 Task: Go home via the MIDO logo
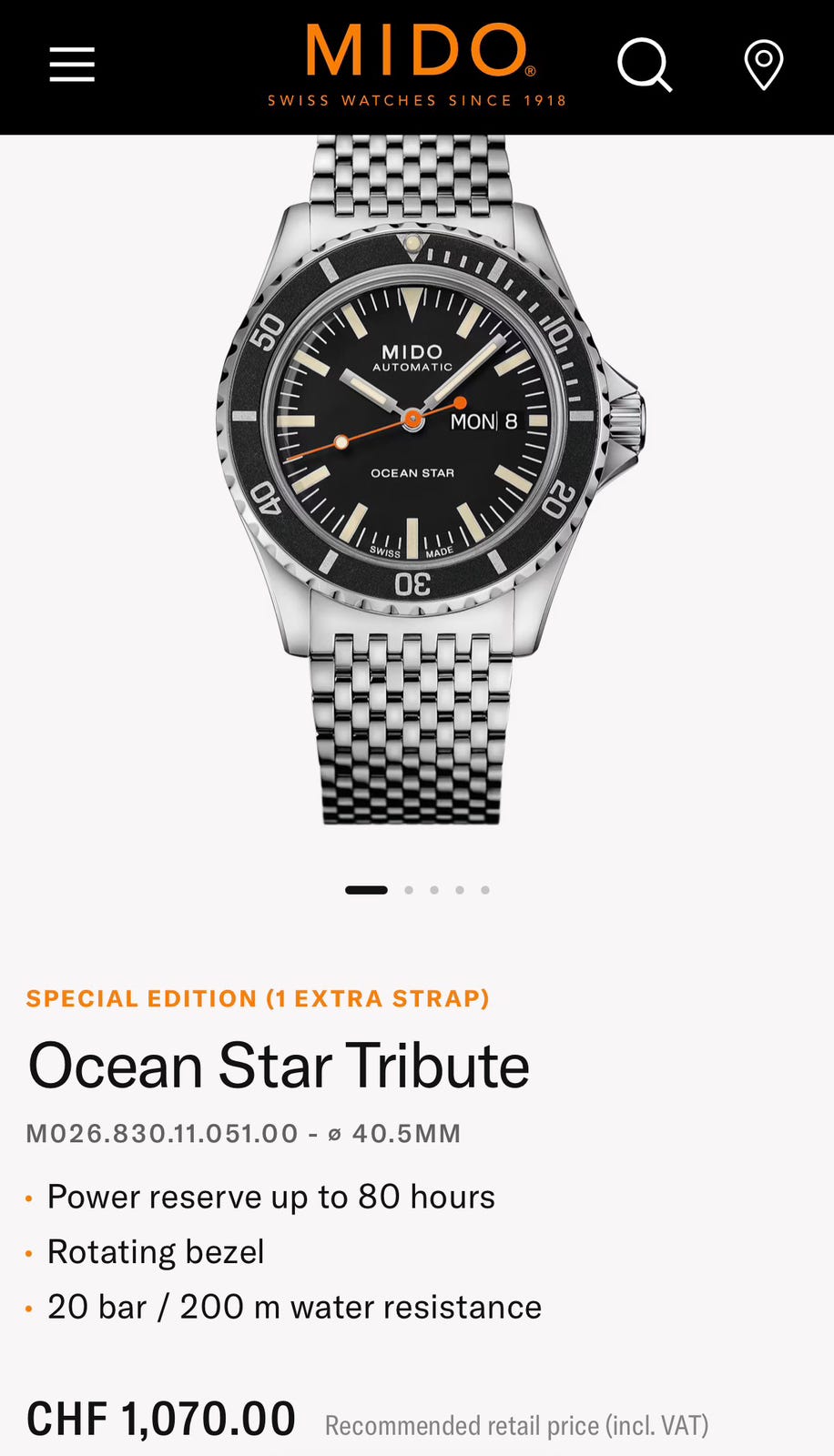[417, 65]
